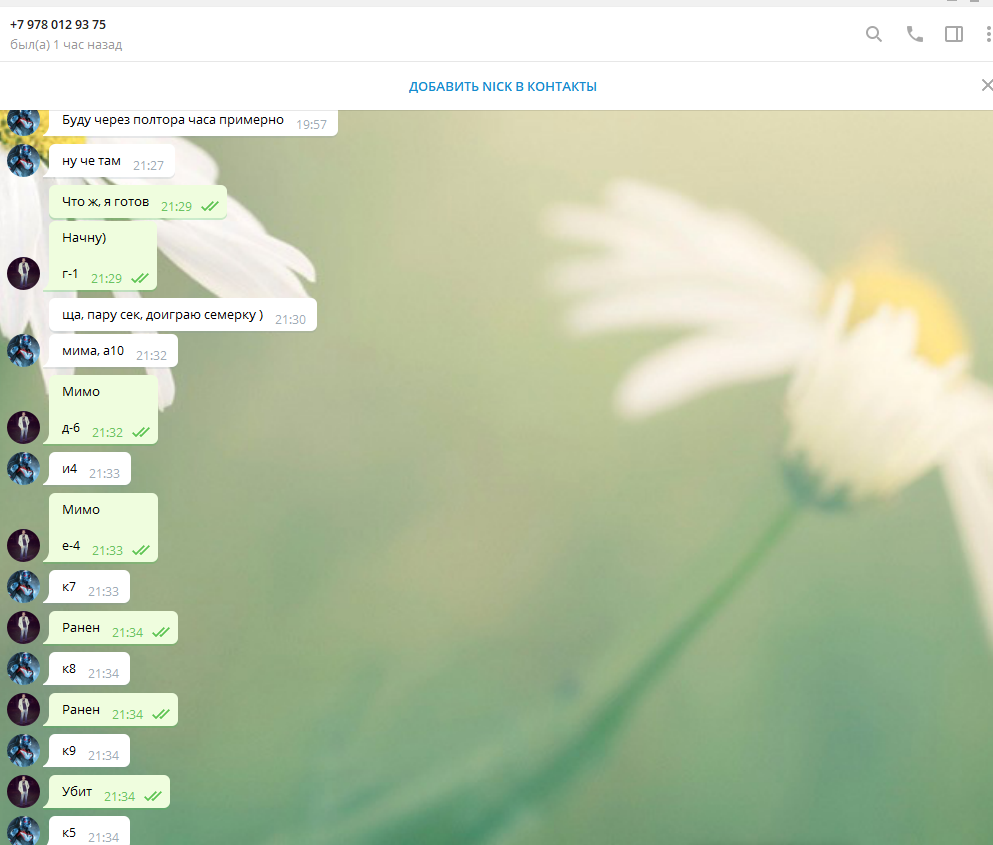Image resolution: width=993 pixels, height=845 pixels.
Task: Select message «Буду через полтора часа примерно»
Action: (x=193, y=122)
